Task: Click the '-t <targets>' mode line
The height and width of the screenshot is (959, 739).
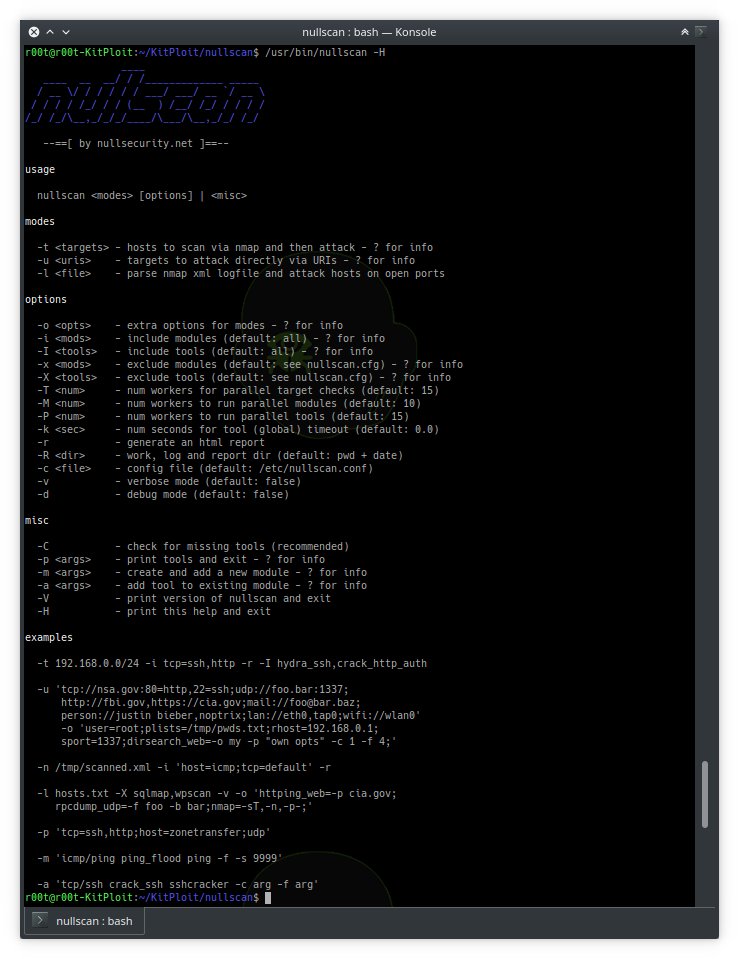Action: click(235, 248)
